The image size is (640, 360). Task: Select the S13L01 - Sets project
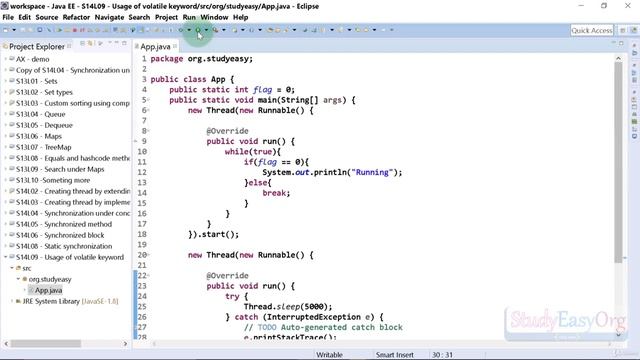point(36,81)
